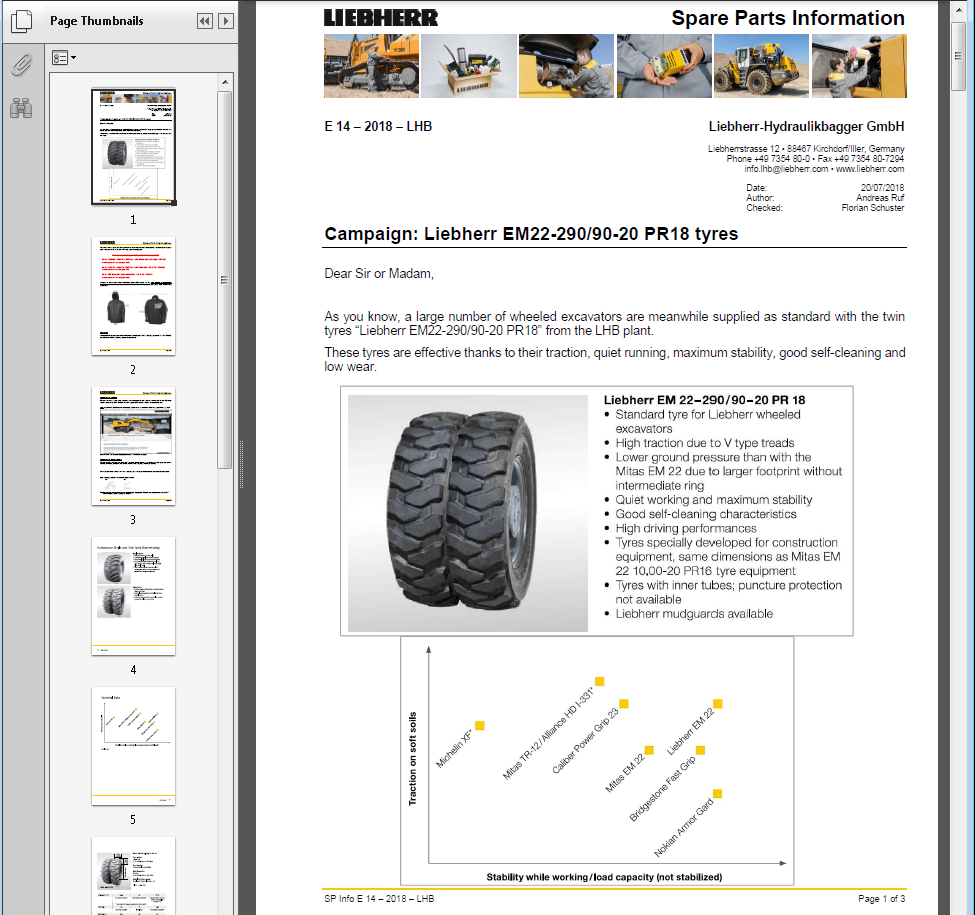
Task: Click the right arrow button beside Page Thumbnails
Action: coord(226,21)
